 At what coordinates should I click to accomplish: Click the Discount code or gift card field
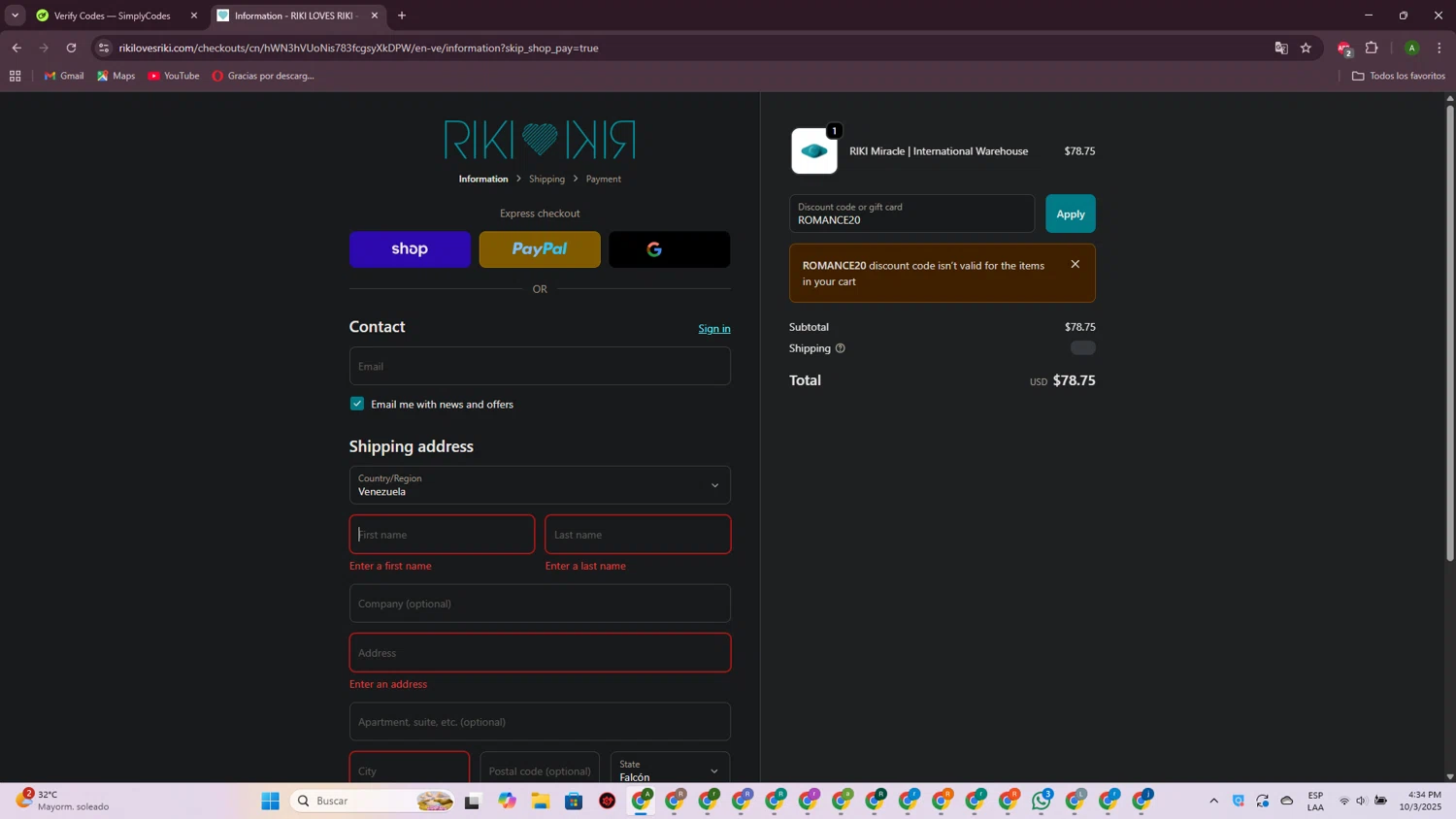coord(911,213)
